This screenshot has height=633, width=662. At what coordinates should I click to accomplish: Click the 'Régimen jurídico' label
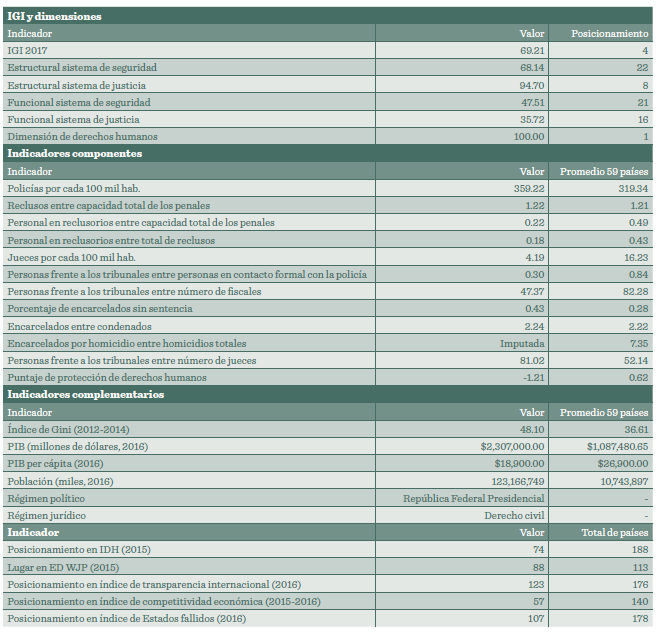(x=46, y=515)
